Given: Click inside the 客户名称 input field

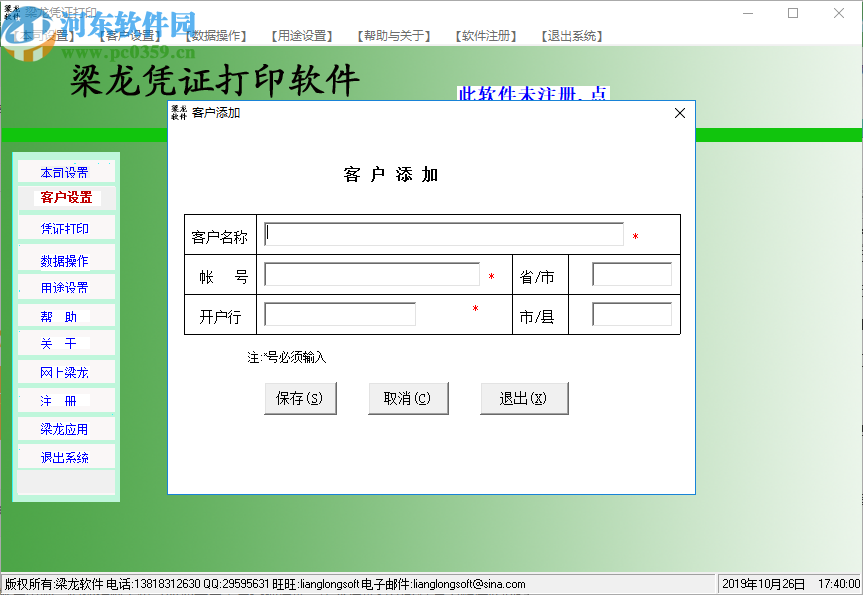Looking at the screenshot, I should (x=440, y=232).
